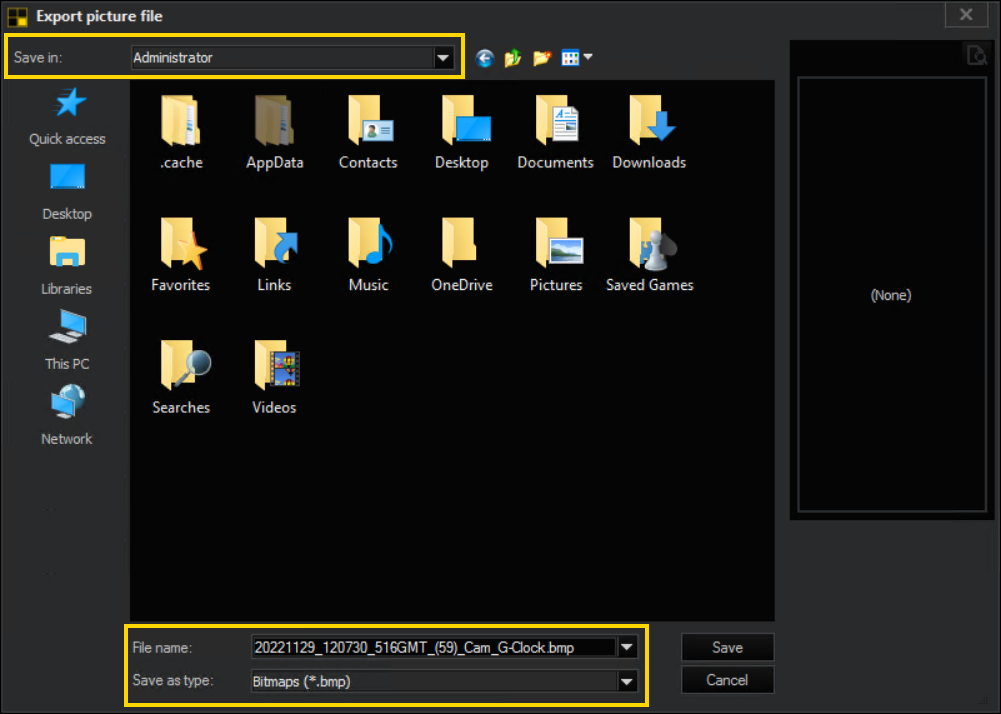Image resolution: width=1001 pixels, height=714 pixels.
Task: Browse Network locations
Action: [x=66, y=414]
